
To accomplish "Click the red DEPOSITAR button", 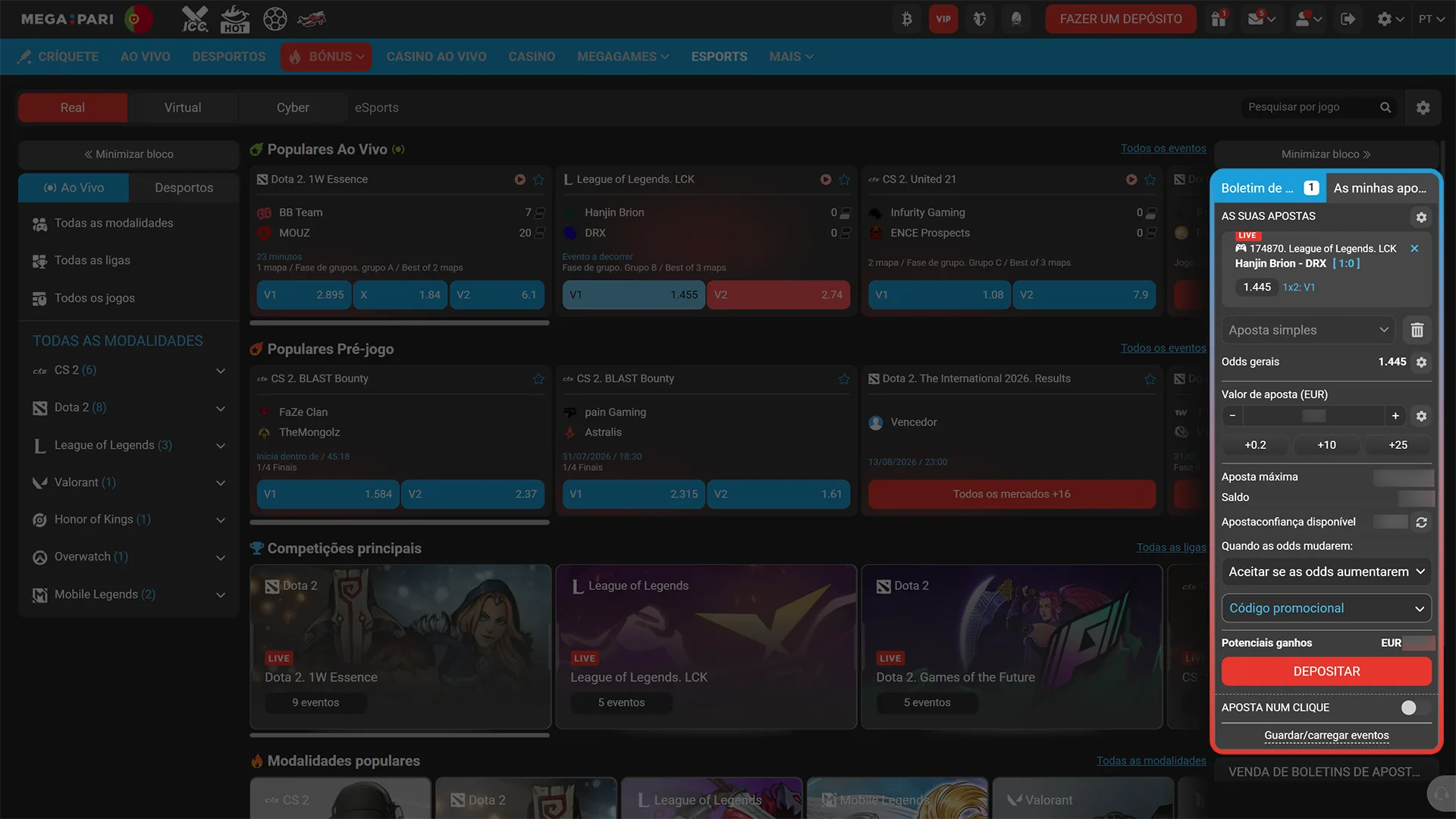I will (x=1326, y=672).
